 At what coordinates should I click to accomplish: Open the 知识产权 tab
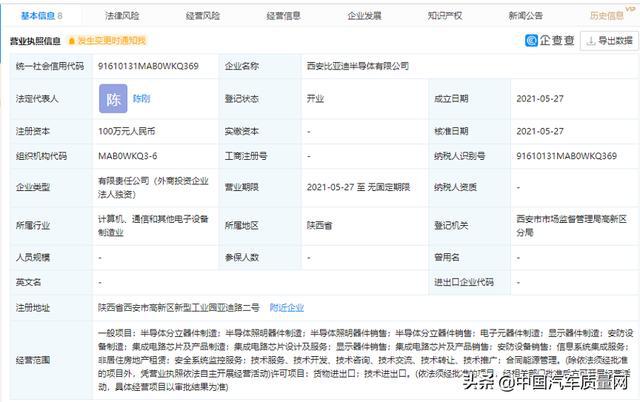(x=445, y=16)
